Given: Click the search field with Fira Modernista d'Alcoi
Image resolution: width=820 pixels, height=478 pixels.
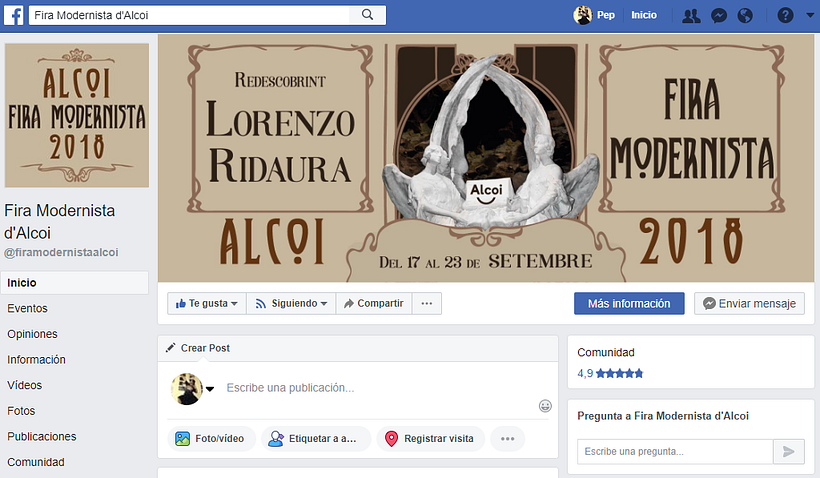Looking at the screenshot, I should click(189, 15).
